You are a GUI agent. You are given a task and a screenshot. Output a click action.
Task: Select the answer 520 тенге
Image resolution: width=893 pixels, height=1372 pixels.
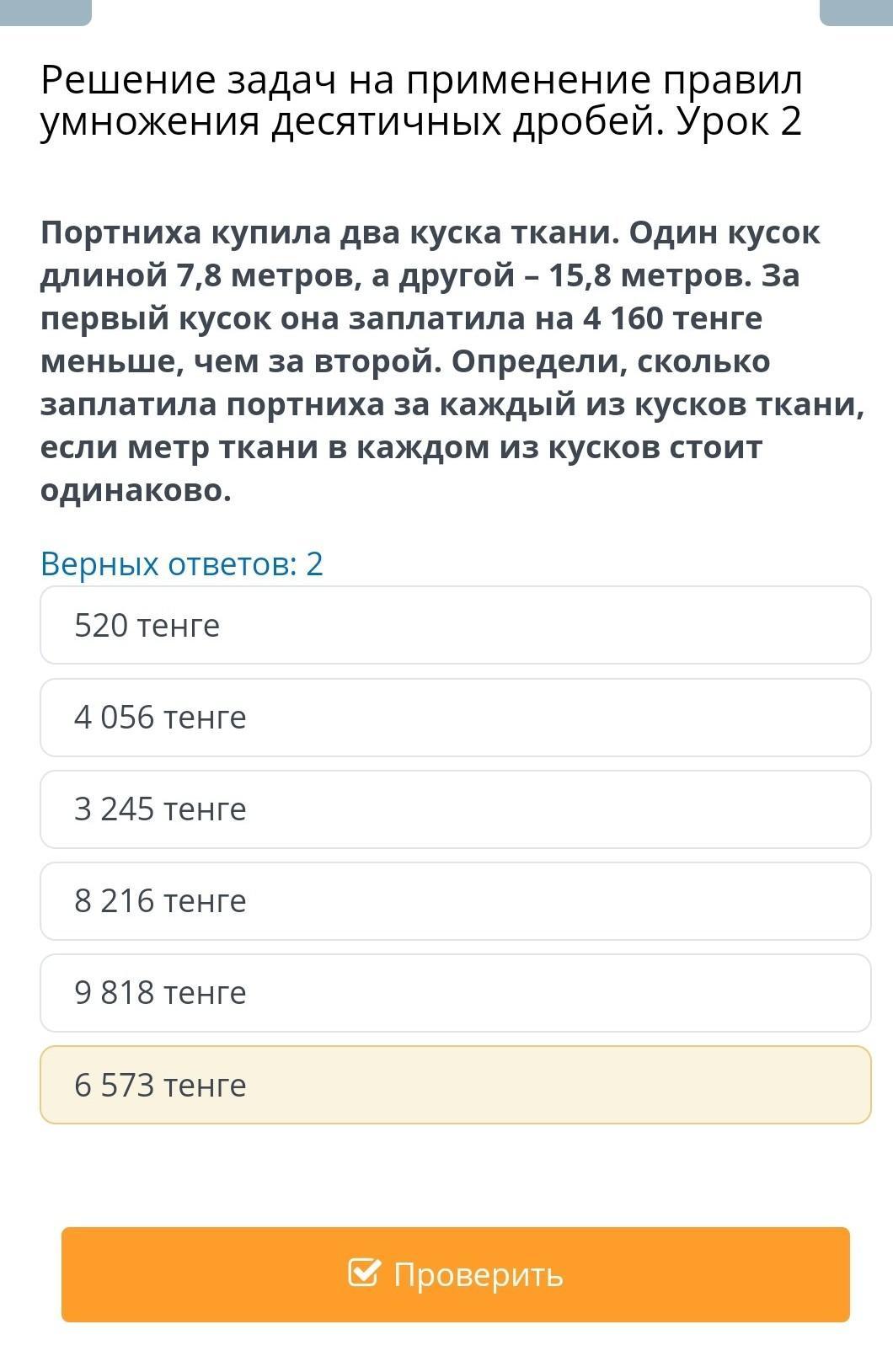click(x=455, y=625)
